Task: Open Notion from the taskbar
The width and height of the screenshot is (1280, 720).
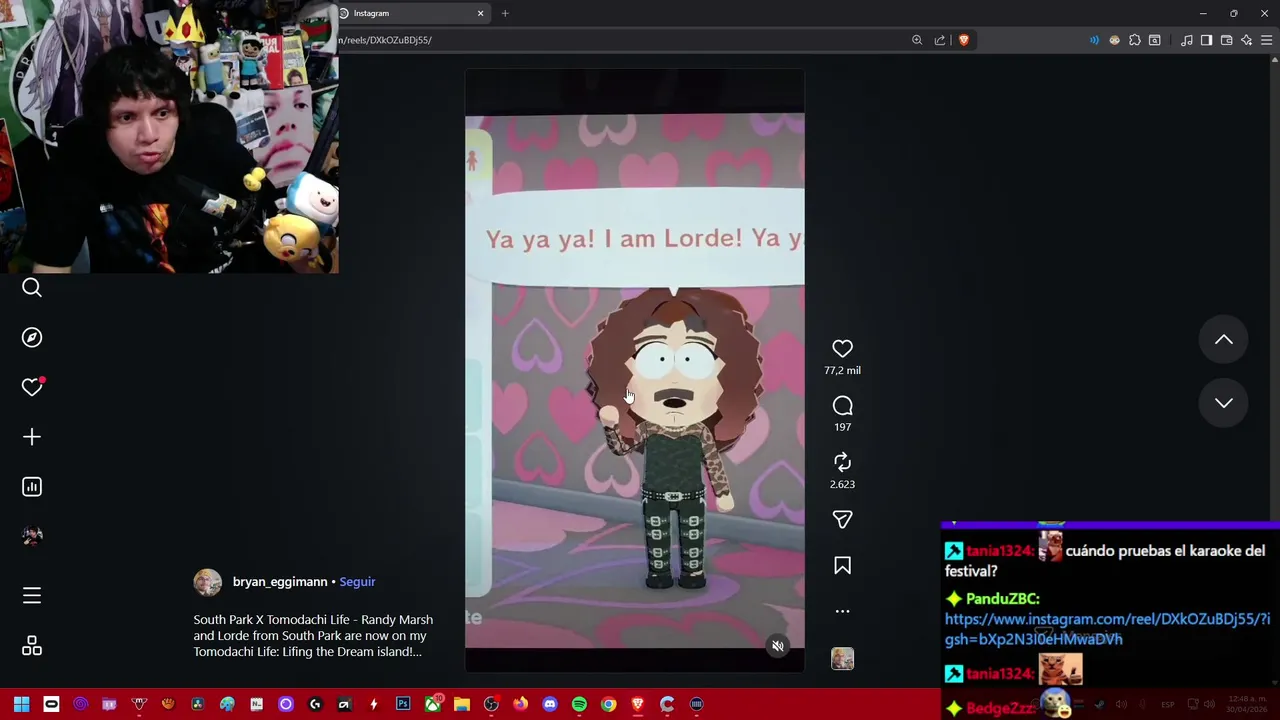Action: coord(257,704)
